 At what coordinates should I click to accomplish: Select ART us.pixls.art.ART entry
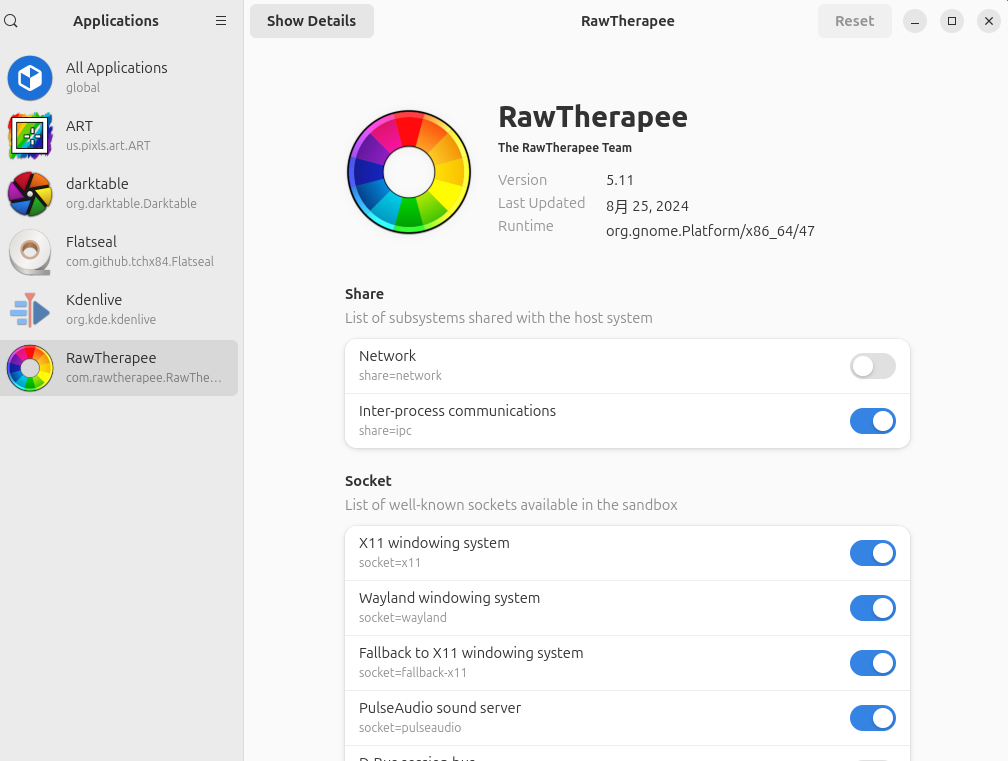point(119,136)
